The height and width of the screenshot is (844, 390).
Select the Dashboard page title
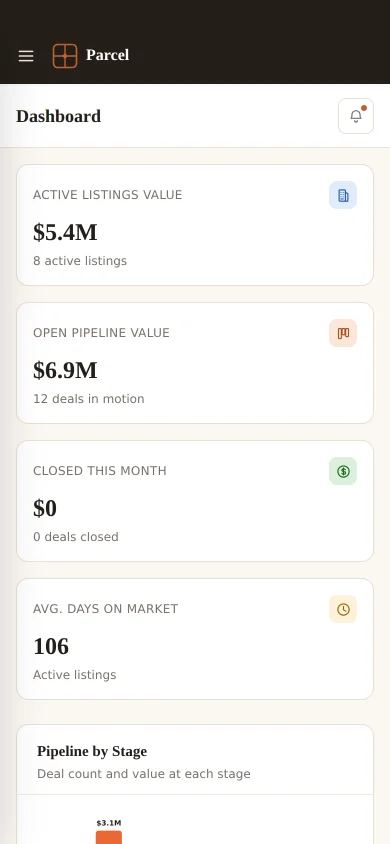[x=59, y=116]
